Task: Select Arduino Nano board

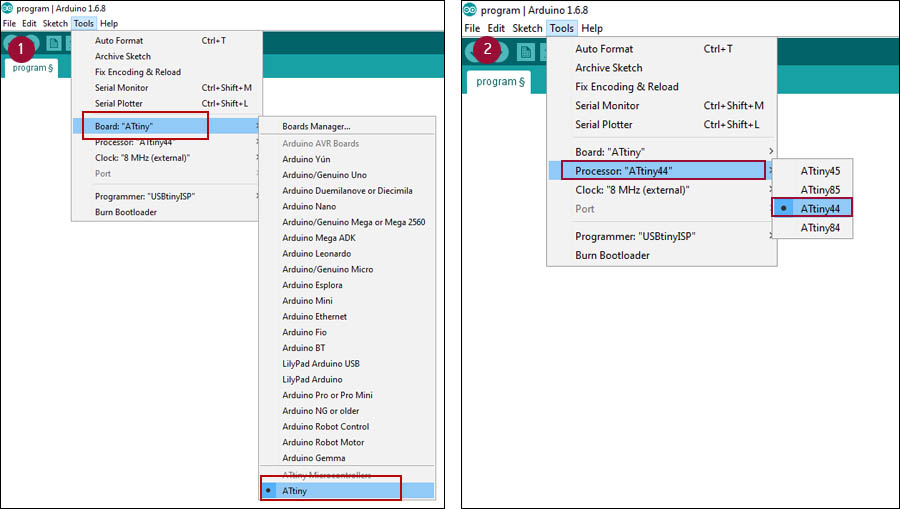Action: click(x=347, y=206)
